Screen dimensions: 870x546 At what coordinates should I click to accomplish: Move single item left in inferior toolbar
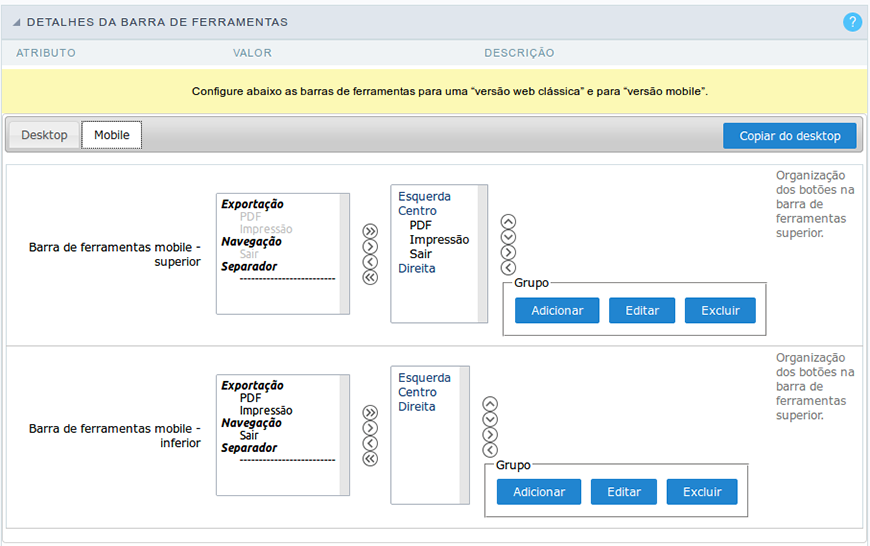pyautogui.click(x=370, y=443)
